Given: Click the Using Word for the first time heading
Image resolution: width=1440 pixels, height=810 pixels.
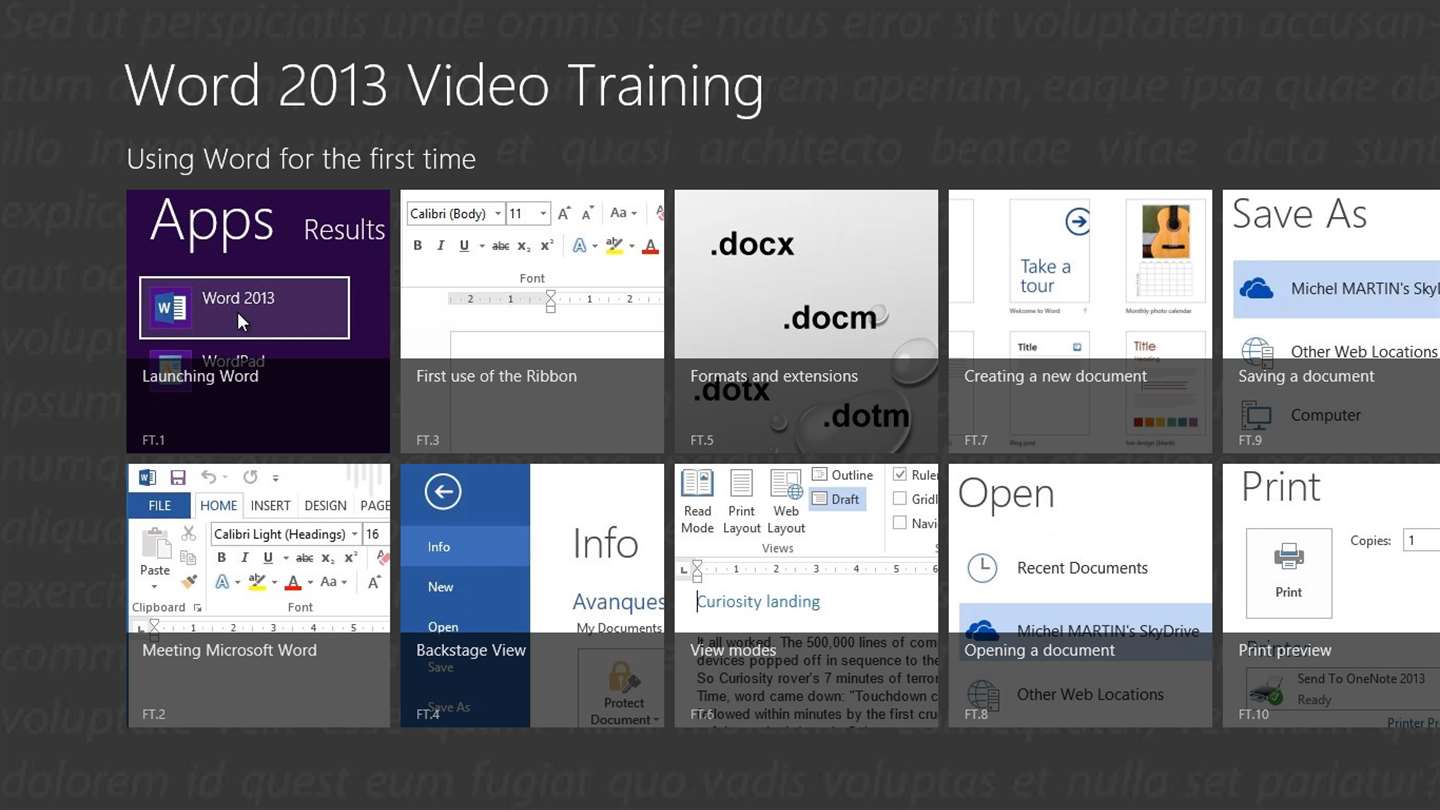Looking at the screenshot, I should [301, 159].
